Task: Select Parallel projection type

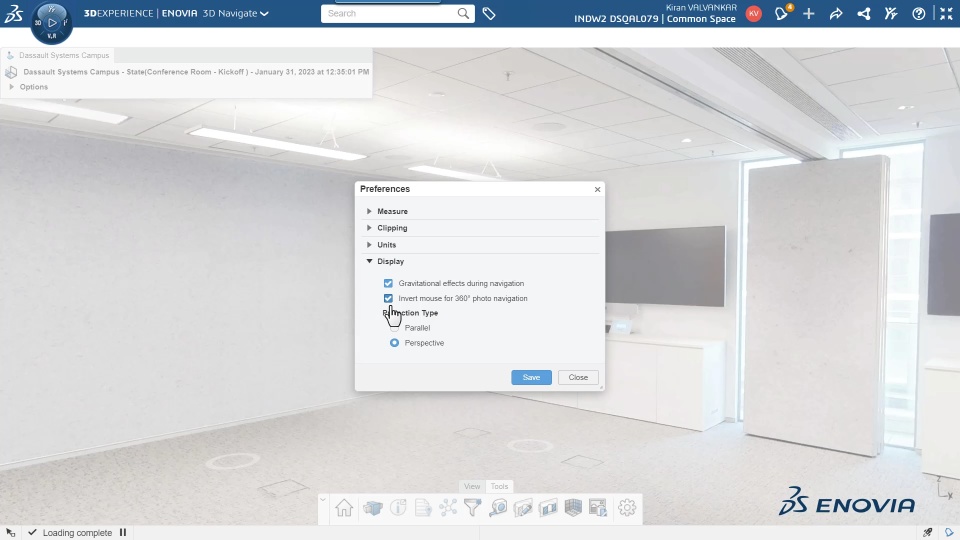Action: point(394,328)
